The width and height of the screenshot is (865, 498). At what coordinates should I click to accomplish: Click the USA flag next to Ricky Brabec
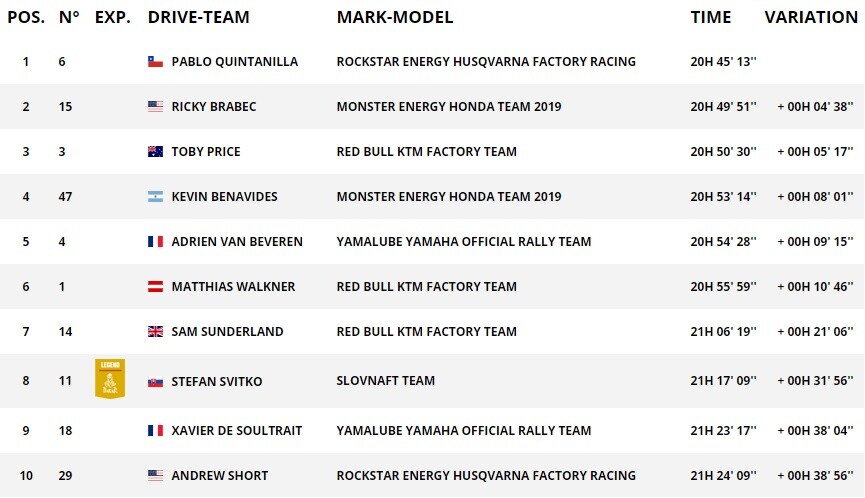[x=155, y=106]
